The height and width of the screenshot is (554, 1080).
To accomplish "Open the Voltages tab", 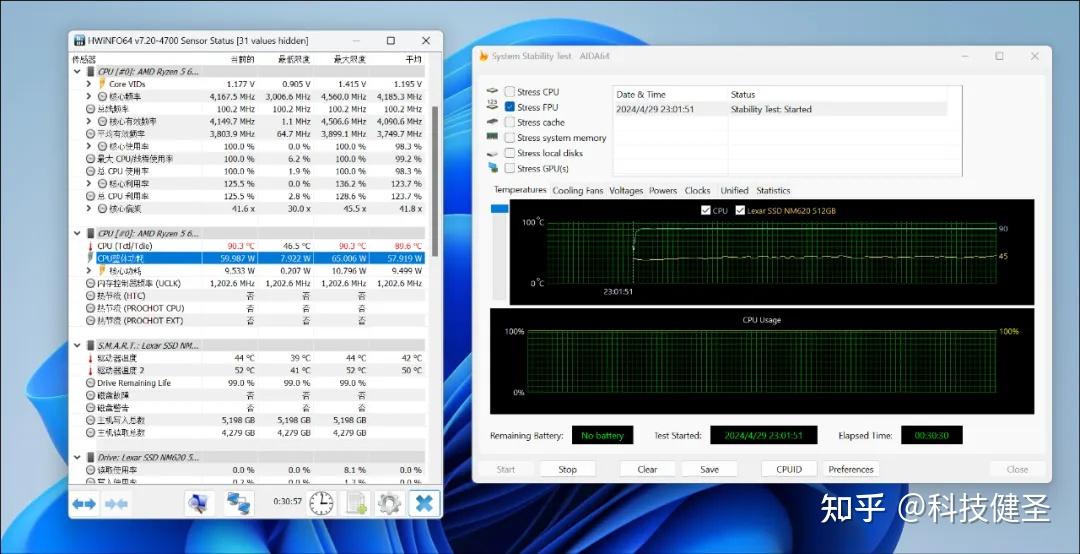I will click(626, 191).
